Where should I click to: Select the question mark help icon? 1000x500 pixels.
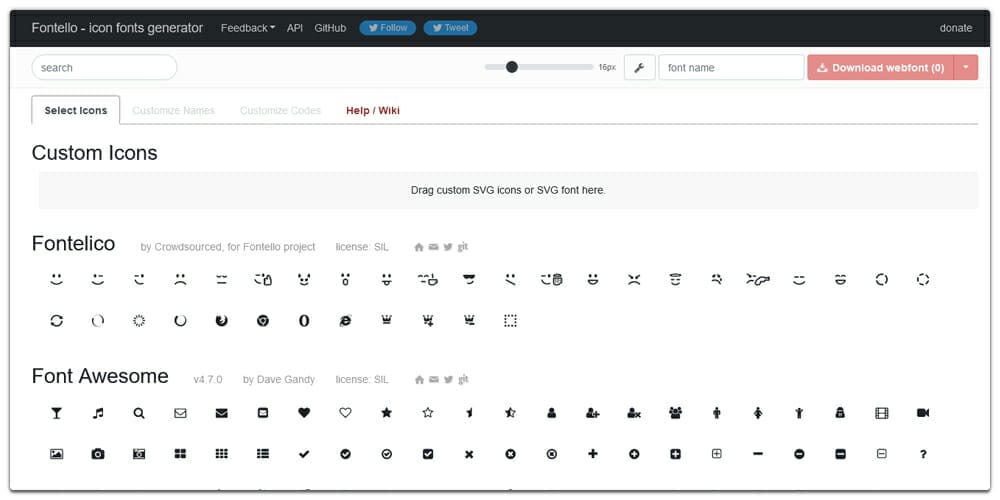[x=923, y=454]
